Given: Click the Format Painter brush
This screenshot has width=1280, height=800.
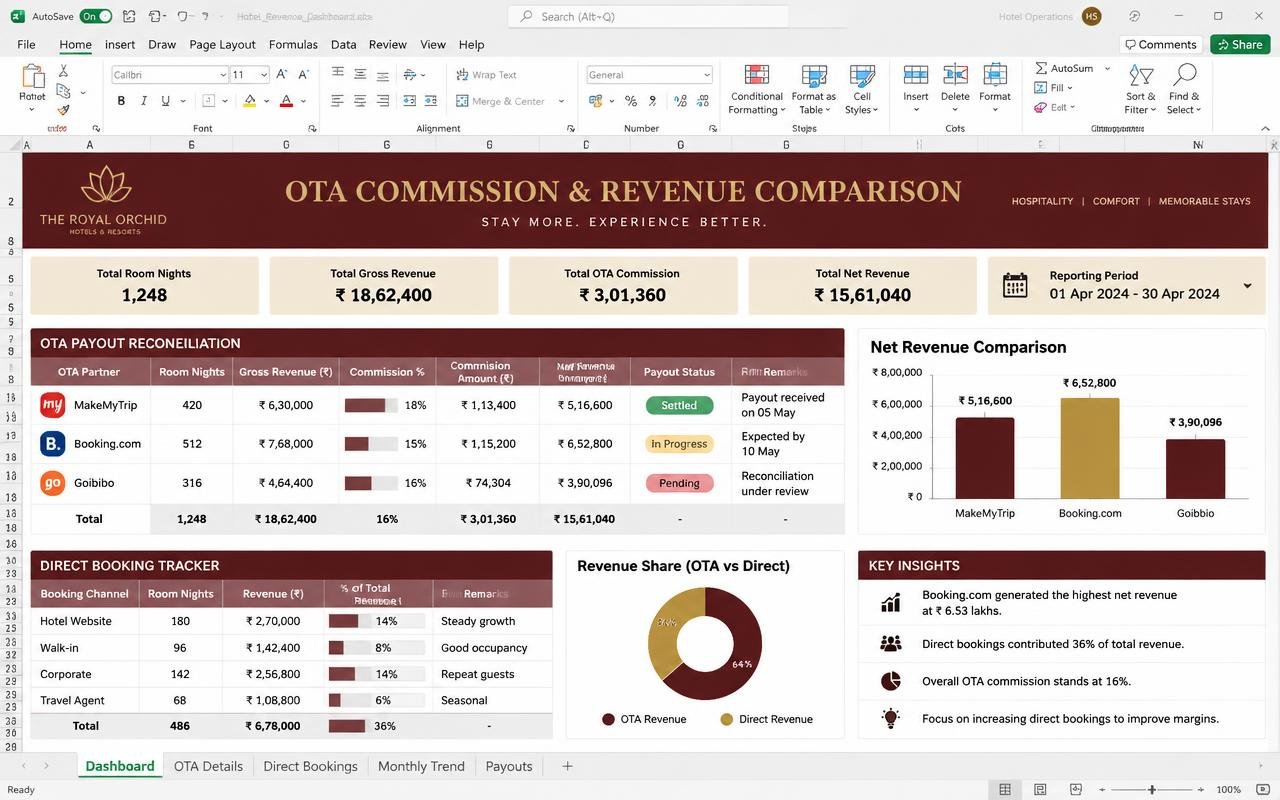Looking at the screenshot, I should click(63, 110).
